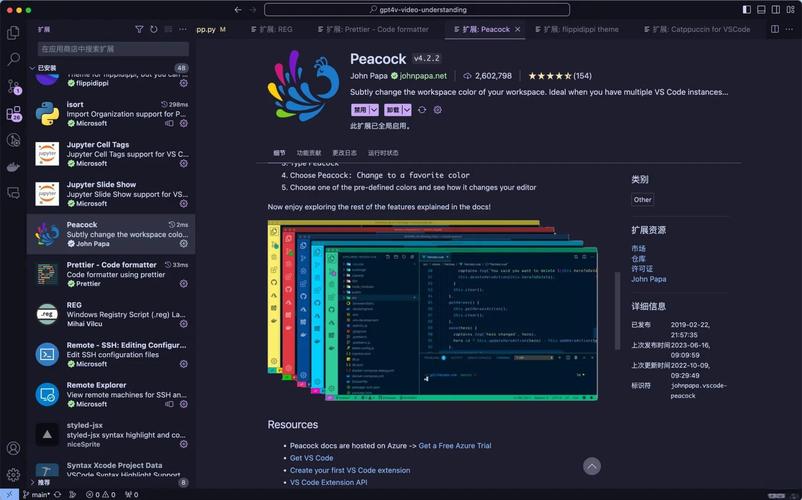Toggle bottom panel layout button

click(761, 10)
